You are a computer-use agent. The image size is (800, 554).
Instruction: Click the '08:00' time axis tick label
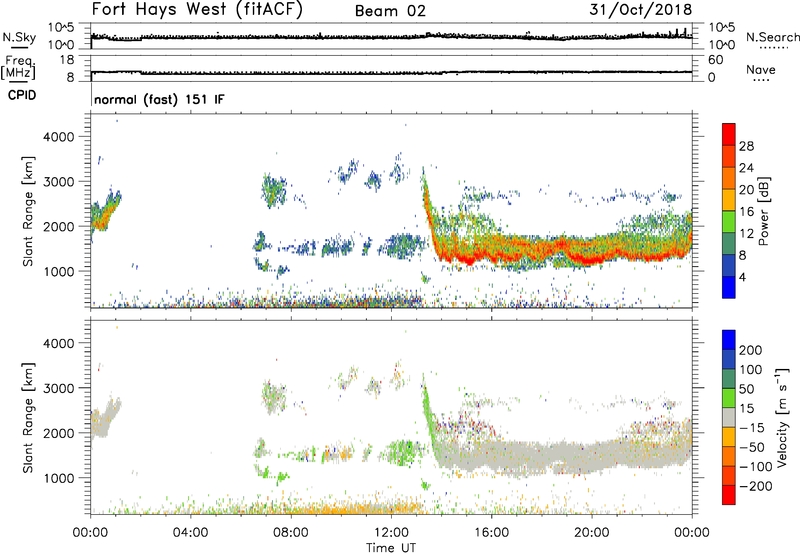pyautogui.click(x=291, y=533)
